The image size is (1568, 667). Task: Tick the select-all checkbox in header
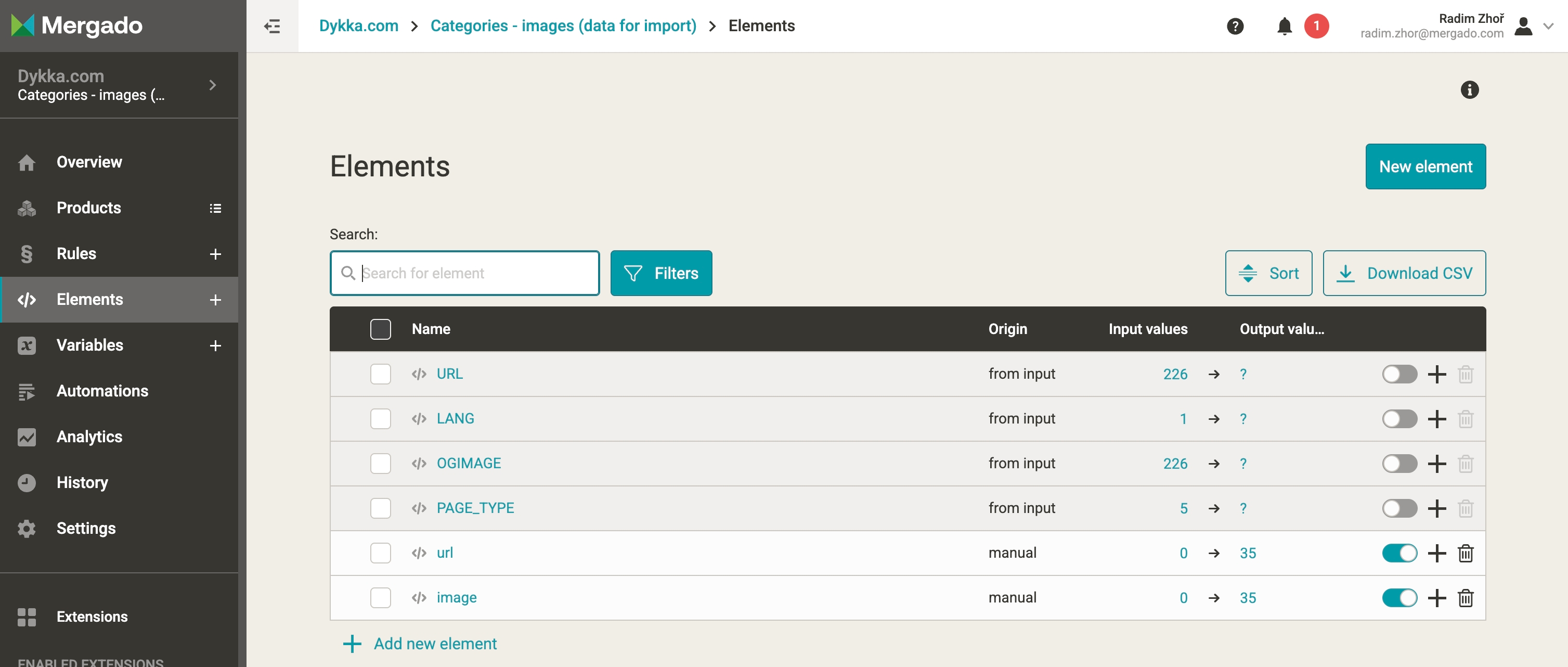pyautogui.click(x=381, y=329)
